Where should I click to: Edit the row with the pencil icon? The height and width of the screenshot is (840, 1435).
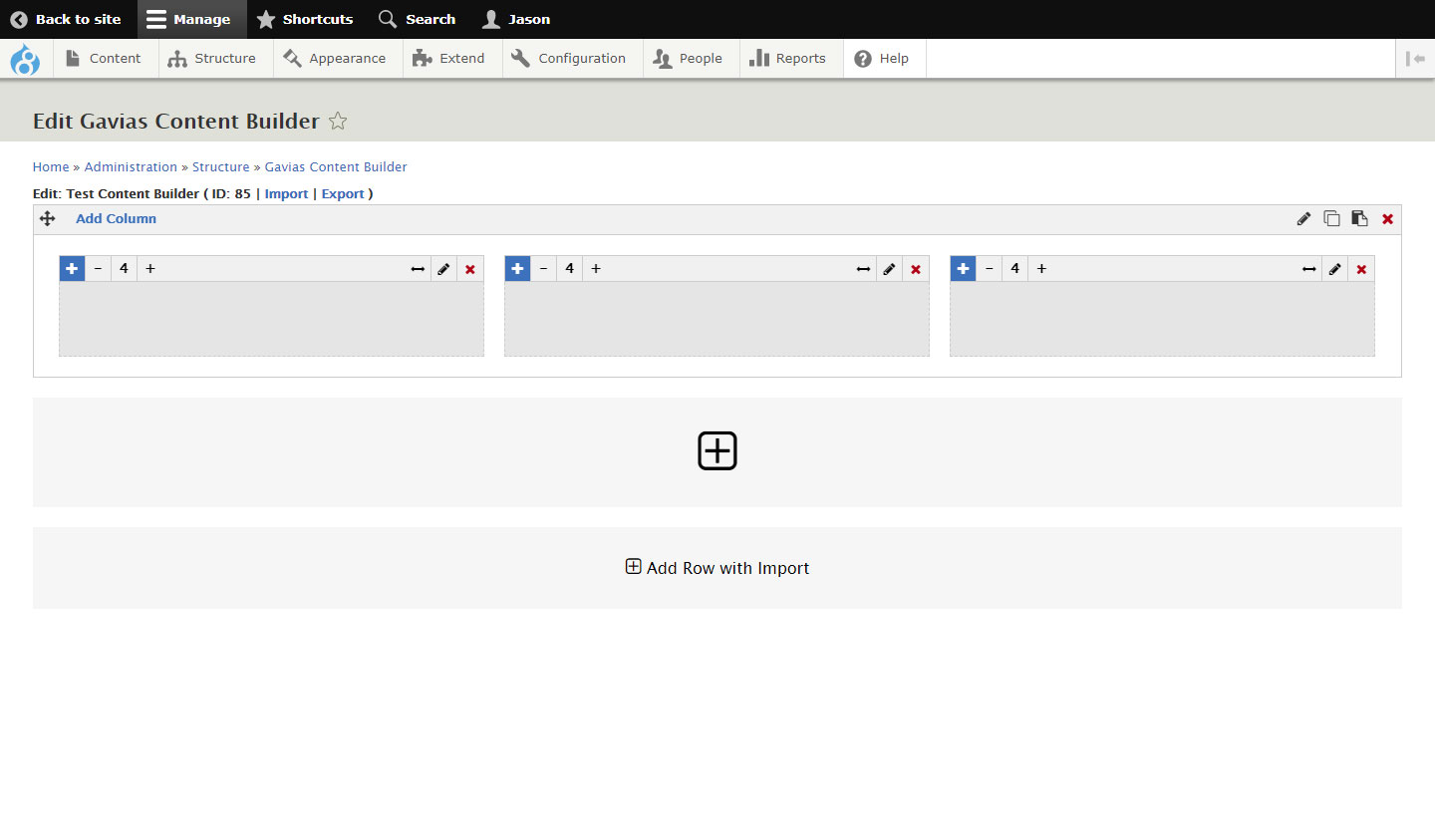coord(1303,218)
